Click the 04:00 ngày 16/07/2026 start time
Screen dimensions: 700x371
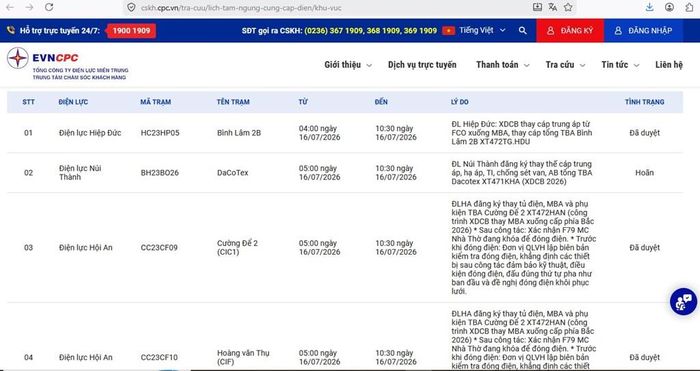[320, 133]
